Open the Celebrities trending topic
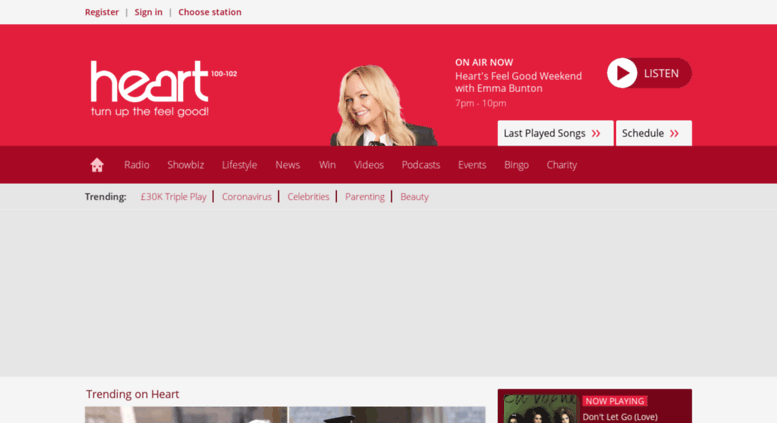 308,197
